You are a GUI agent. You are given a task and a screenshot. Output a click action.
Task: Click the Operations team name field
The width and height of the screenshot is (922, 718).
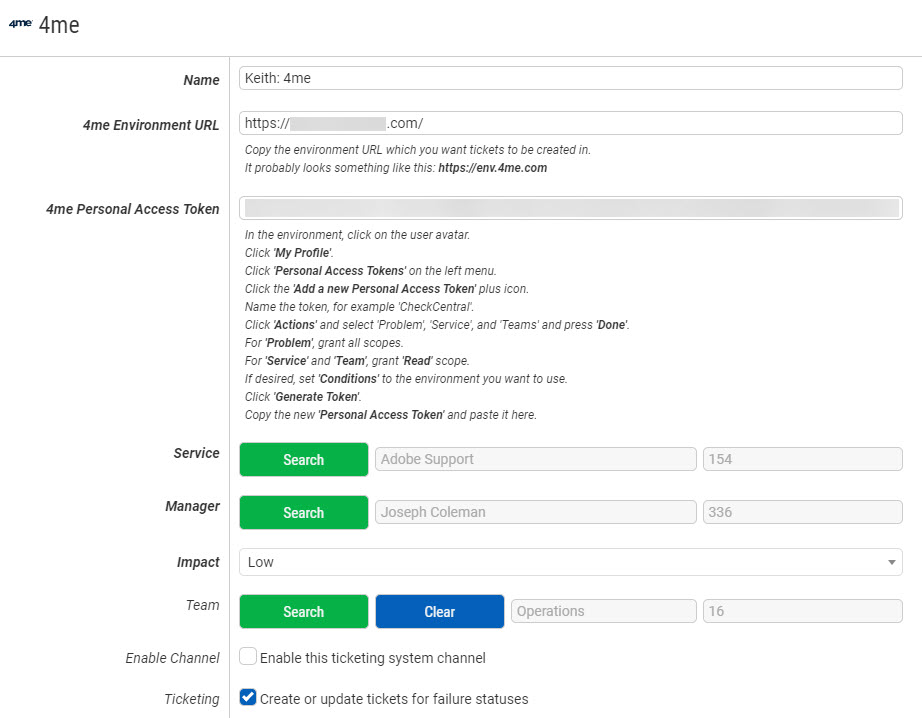(x=603, y=611)
